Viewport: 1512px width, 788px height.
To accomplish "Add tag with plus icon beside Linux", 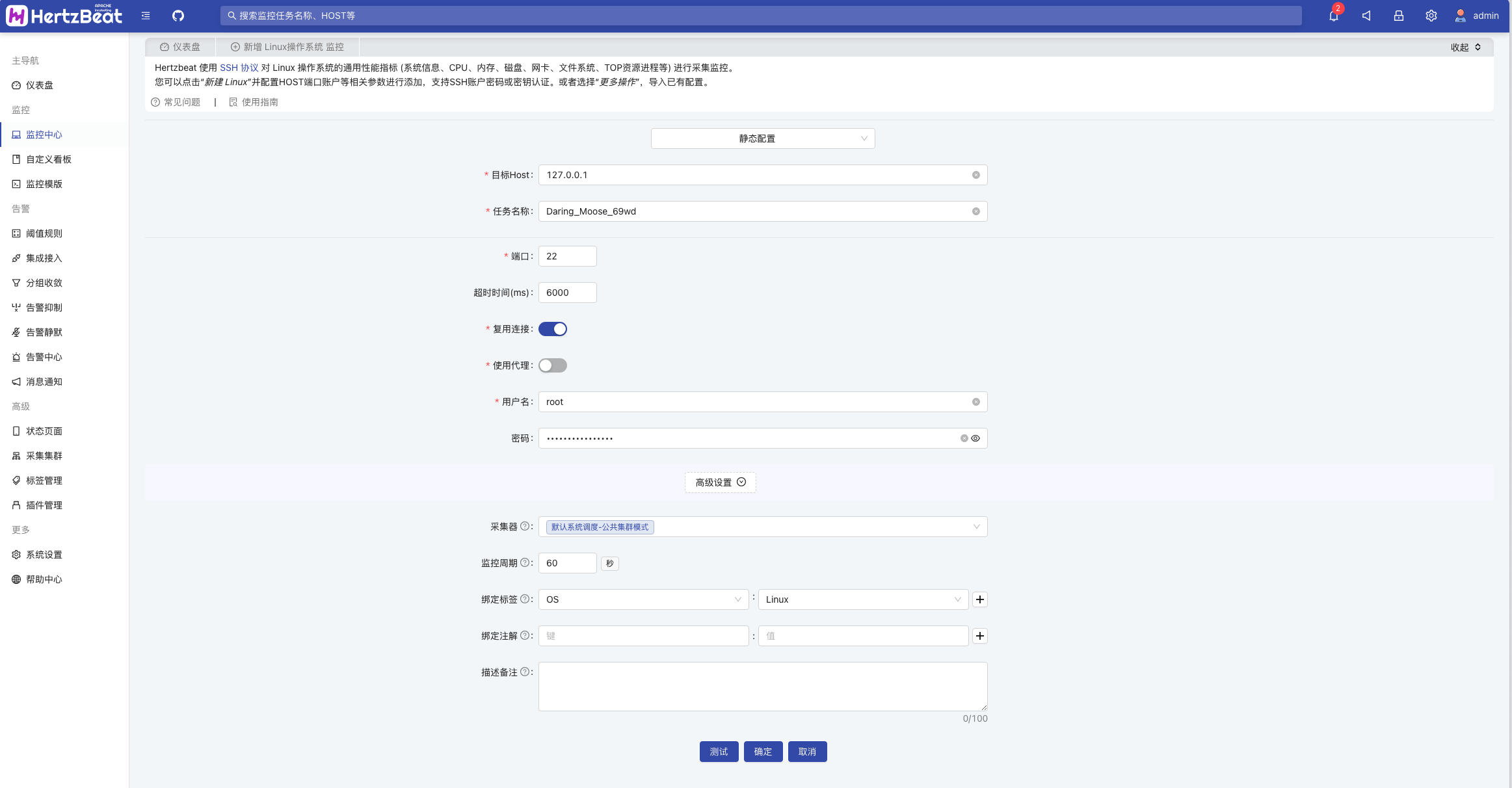I will pos(979,599).
